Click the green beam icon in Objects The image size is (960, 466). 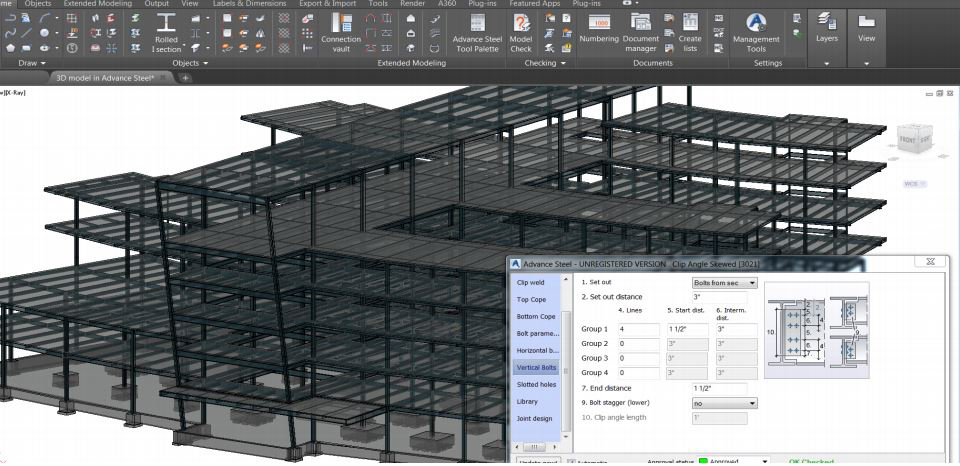point(135,18)
